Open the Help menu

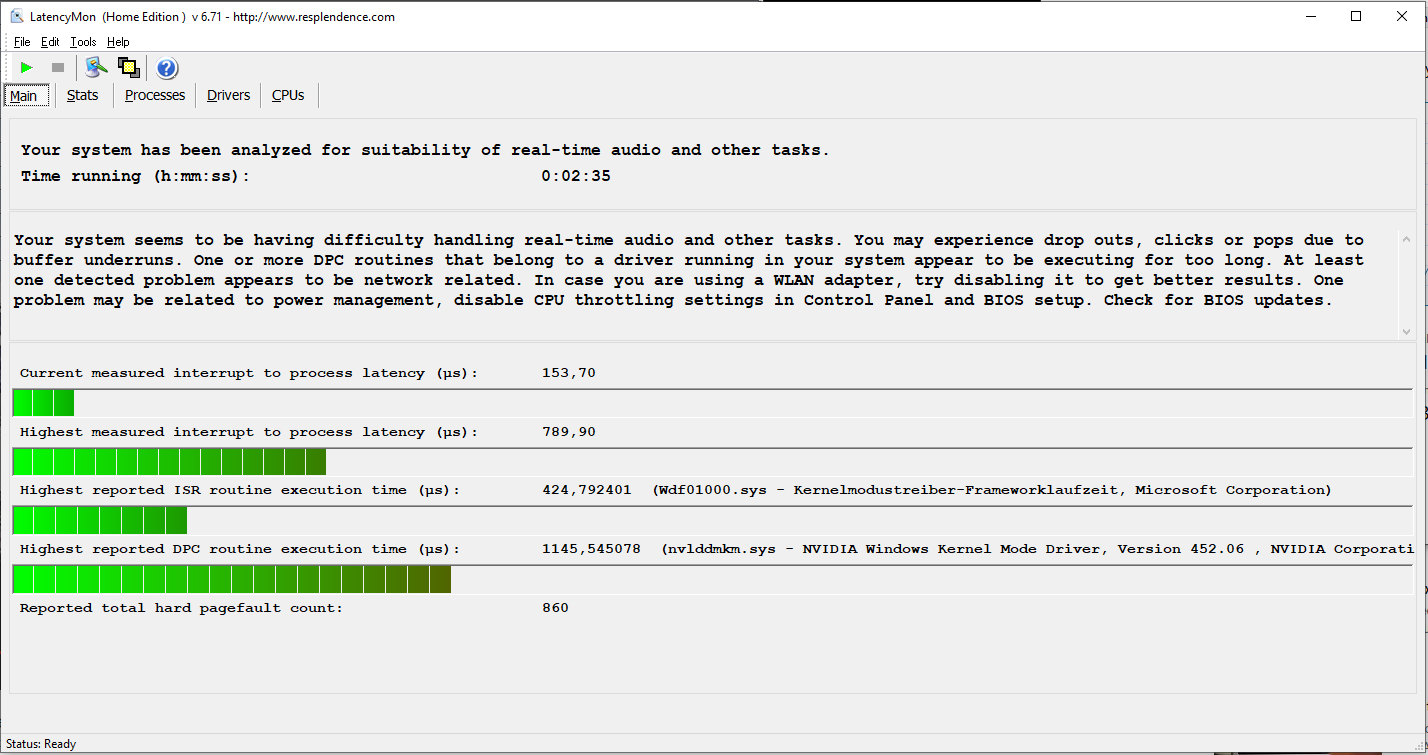[x=118, y=42]
